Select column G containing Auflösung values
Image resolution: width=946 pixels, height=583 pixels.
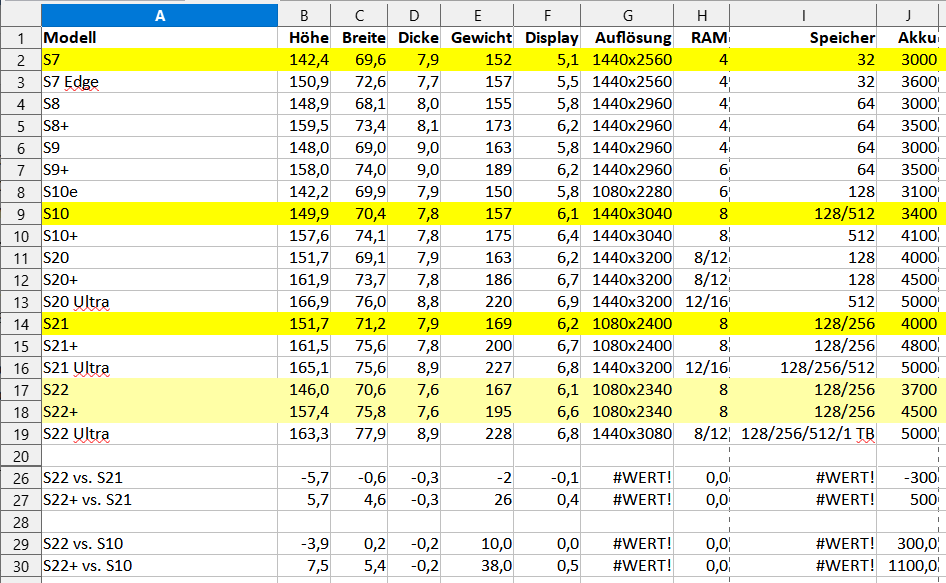point(627,15)
